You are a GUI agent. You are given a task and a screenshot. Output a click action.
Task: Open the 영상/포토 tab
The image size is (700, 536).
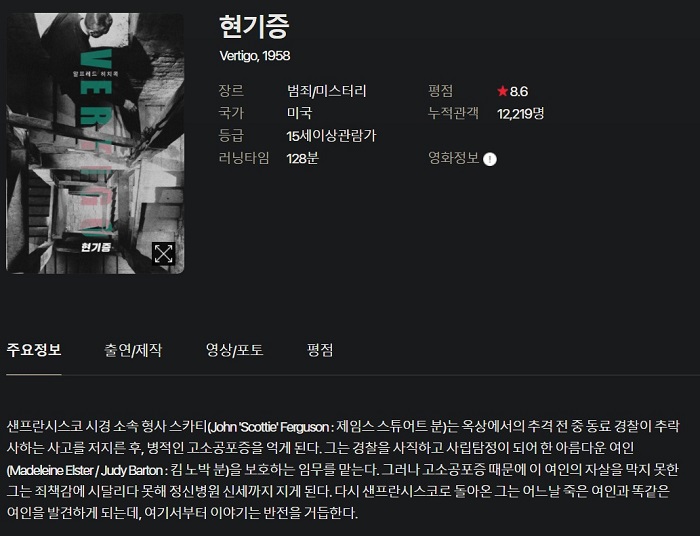tap(234, 349)
